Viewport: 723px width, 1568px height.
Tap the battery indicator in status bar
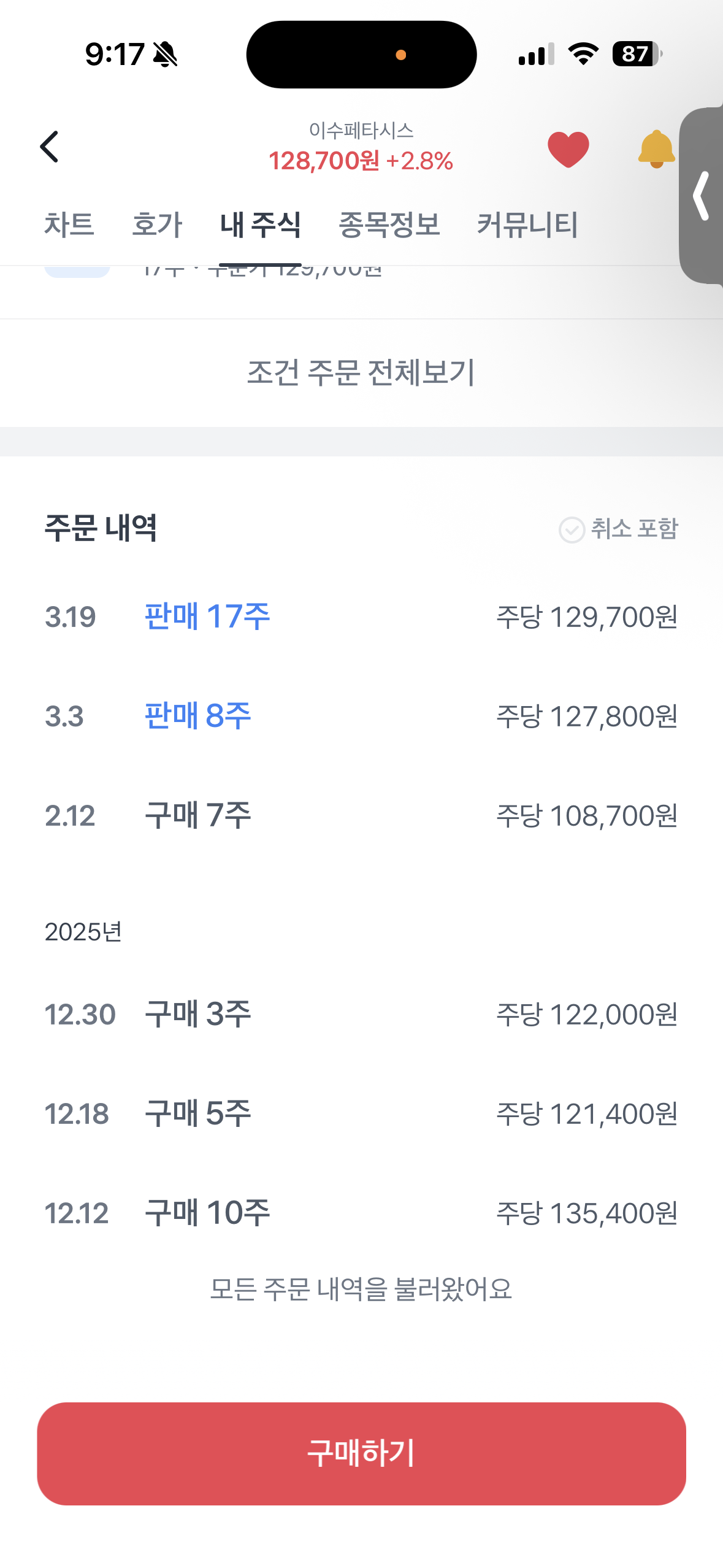click(x=637, y=54)
